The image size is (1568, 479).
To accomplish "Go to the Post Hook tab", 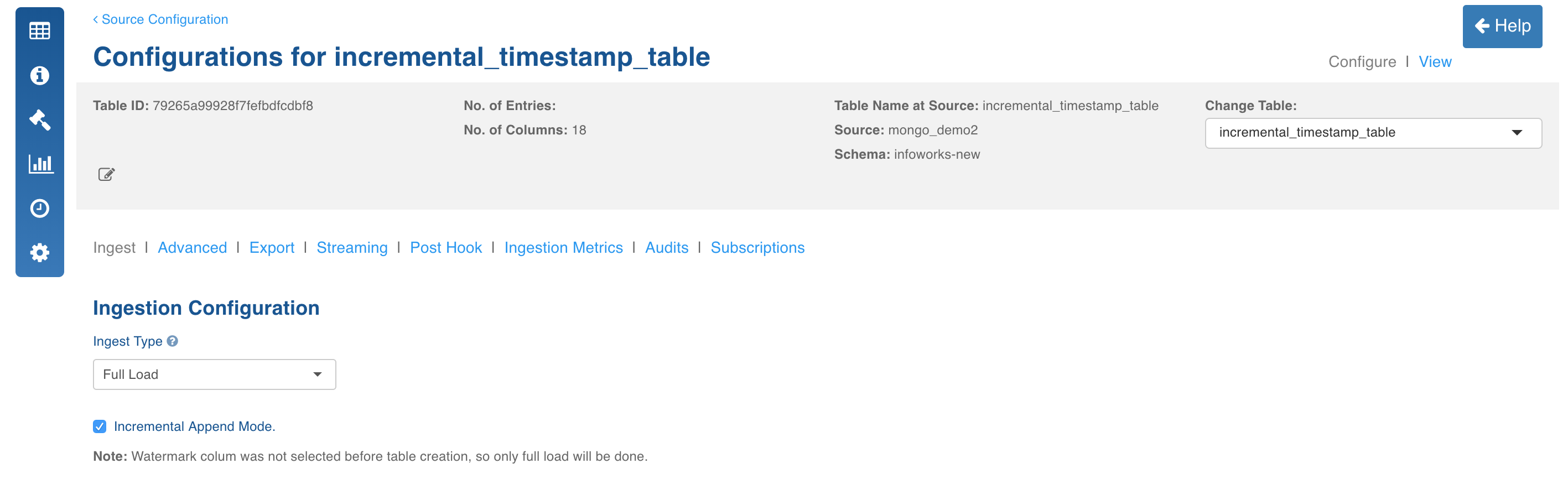I will coord(445,248).
